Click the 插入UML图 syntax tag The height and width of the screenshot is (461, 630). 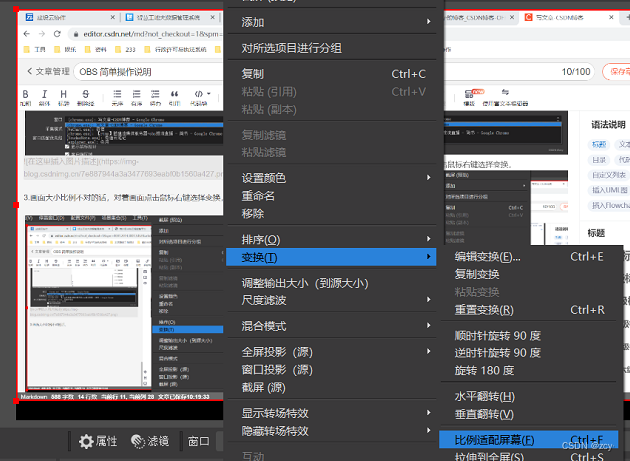(609, 190)
